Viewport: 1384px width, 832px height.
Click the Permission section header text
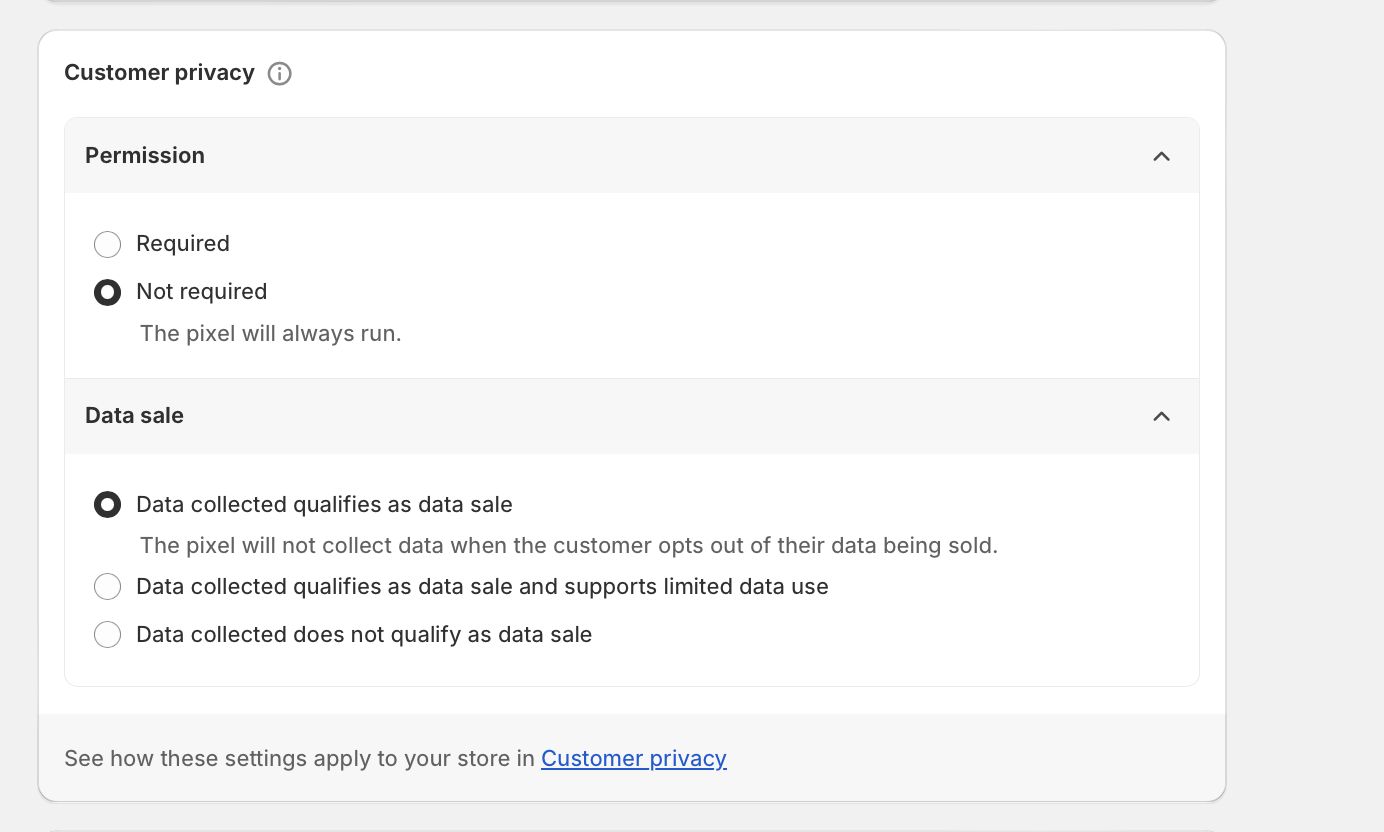(x=145, y=155)
